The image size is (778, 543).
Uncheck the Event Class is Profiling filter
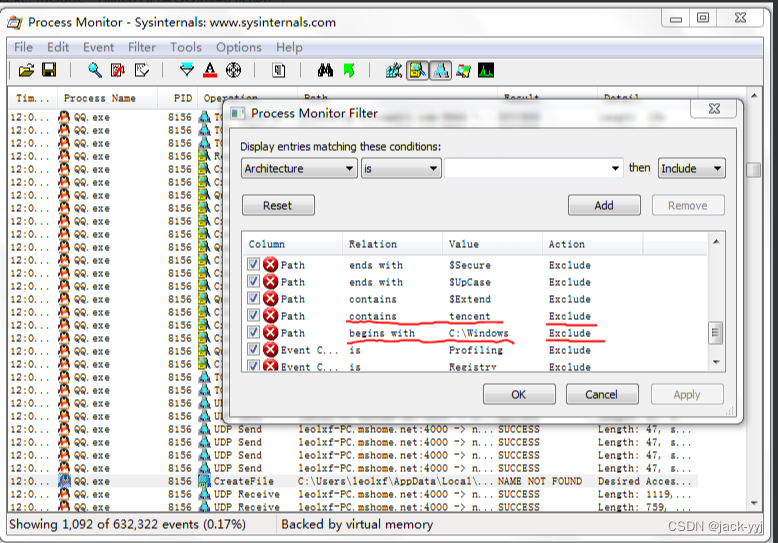[x=254, y=349]
